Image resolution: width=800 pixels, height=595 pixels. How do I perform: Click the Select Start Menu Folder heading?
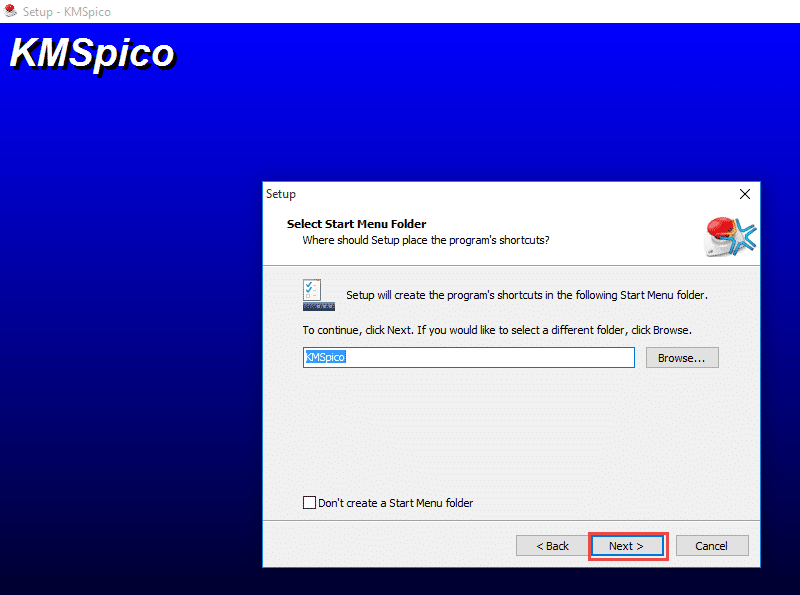click(356, 224)
